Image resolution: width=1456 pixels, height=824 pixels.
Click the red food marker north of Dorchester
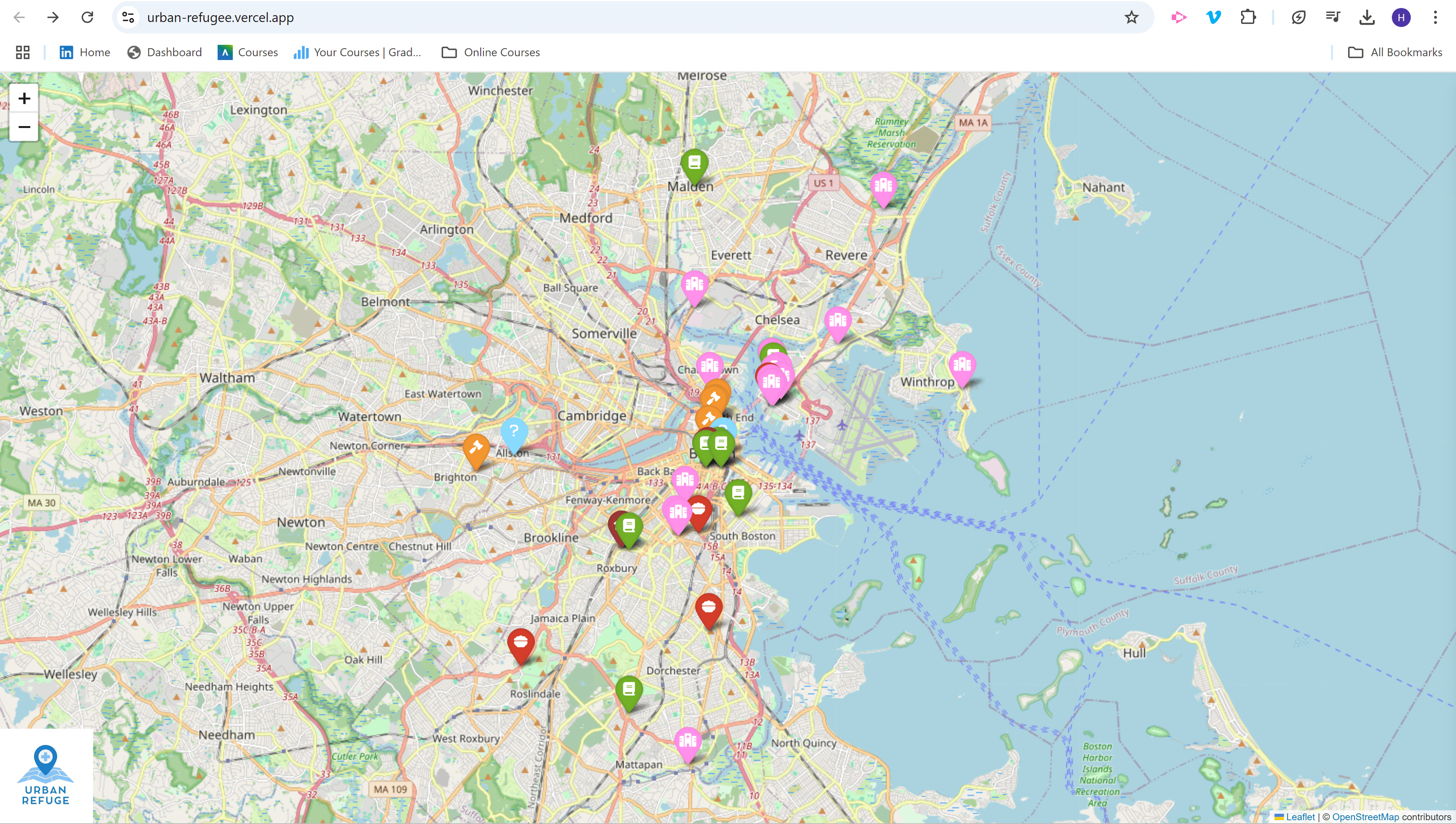click(x=709, y=609)
